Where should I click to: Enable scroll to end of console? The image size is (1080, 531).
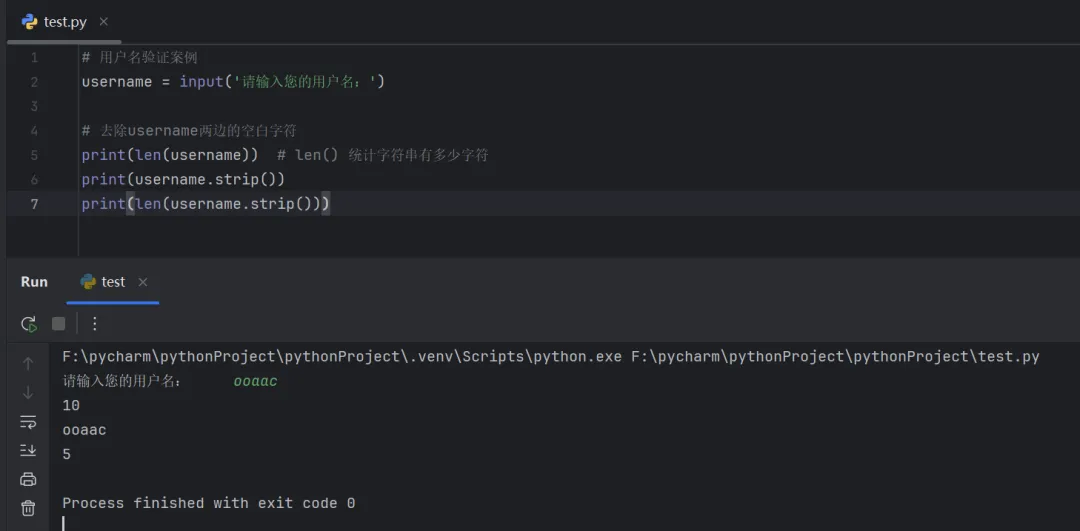click(x=28, y=450)
